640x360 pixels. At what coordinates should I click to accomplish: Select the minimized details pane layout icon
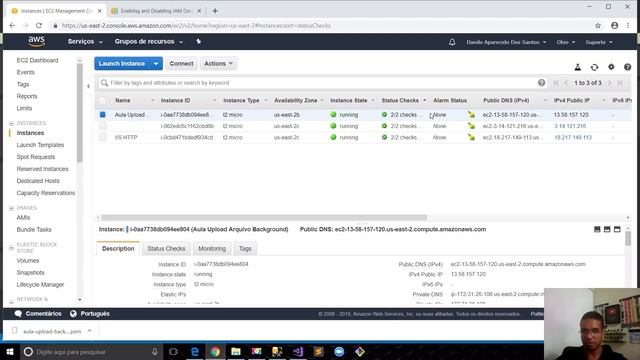tap(597, 229)
